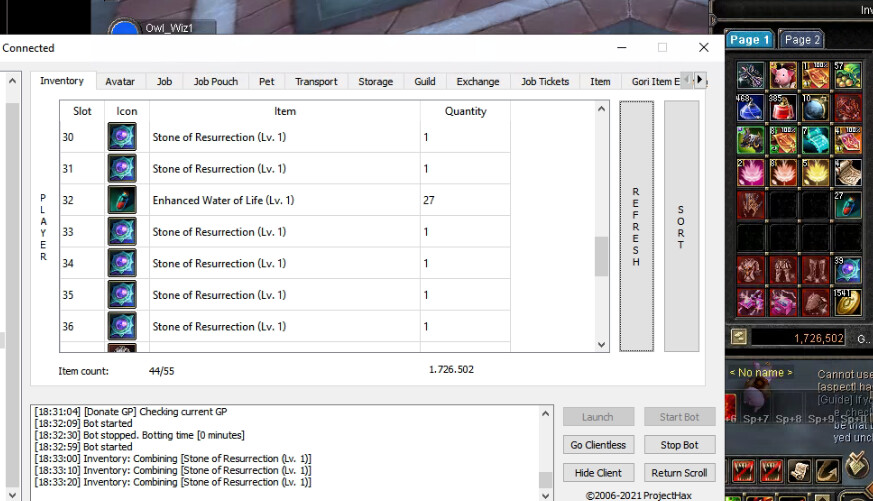Click the Stone of Resurrection icon in slot 30

pyautogui.click(x=122, y=137)
